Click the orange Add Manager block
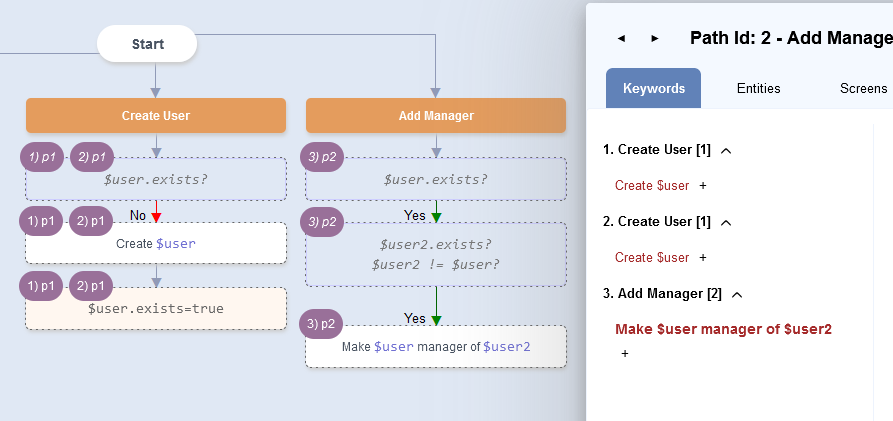The height and width of the screenshot is (421, 893). 436,115
